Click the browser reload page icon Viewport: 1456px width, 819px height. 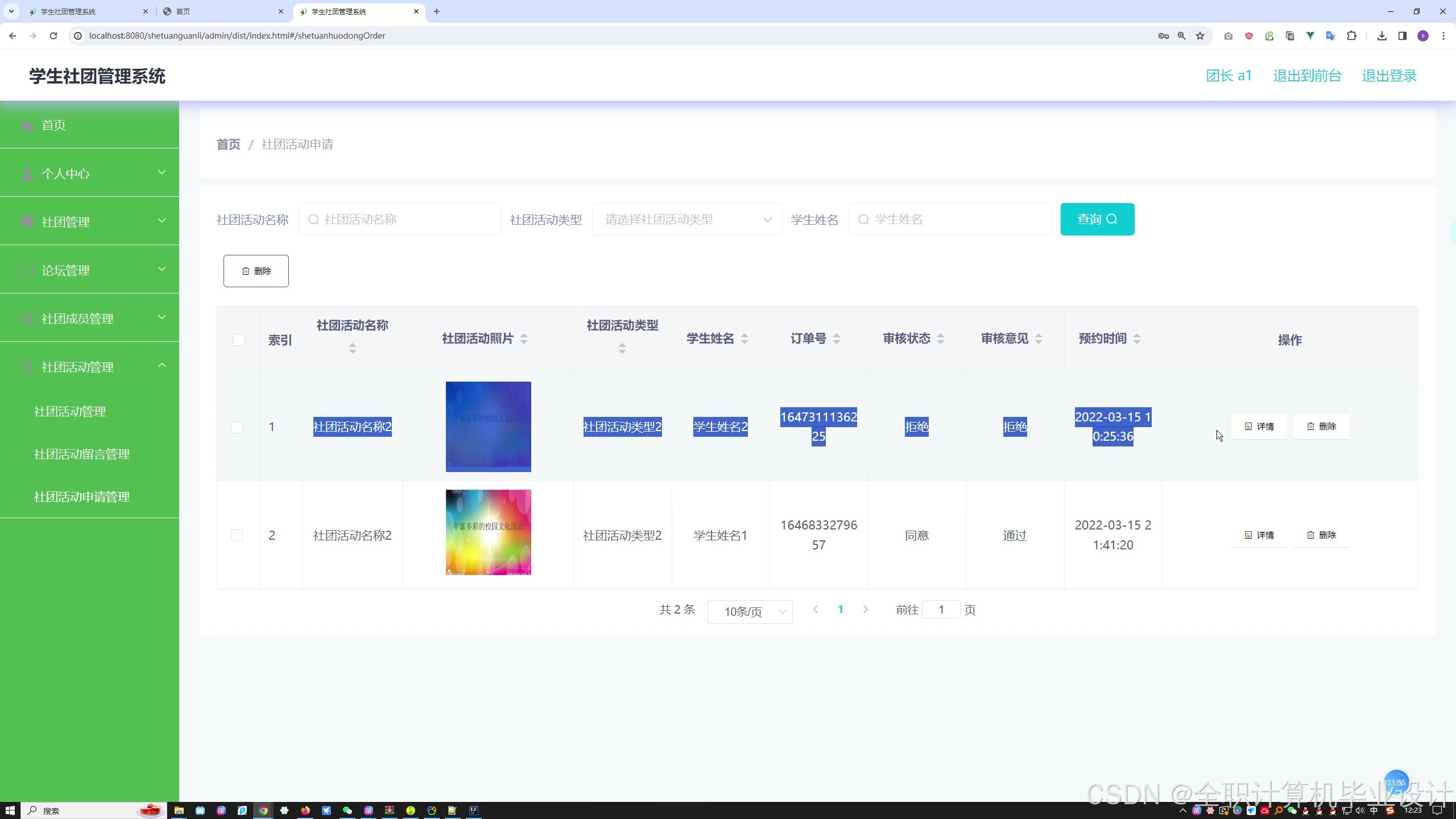(53, 36)
